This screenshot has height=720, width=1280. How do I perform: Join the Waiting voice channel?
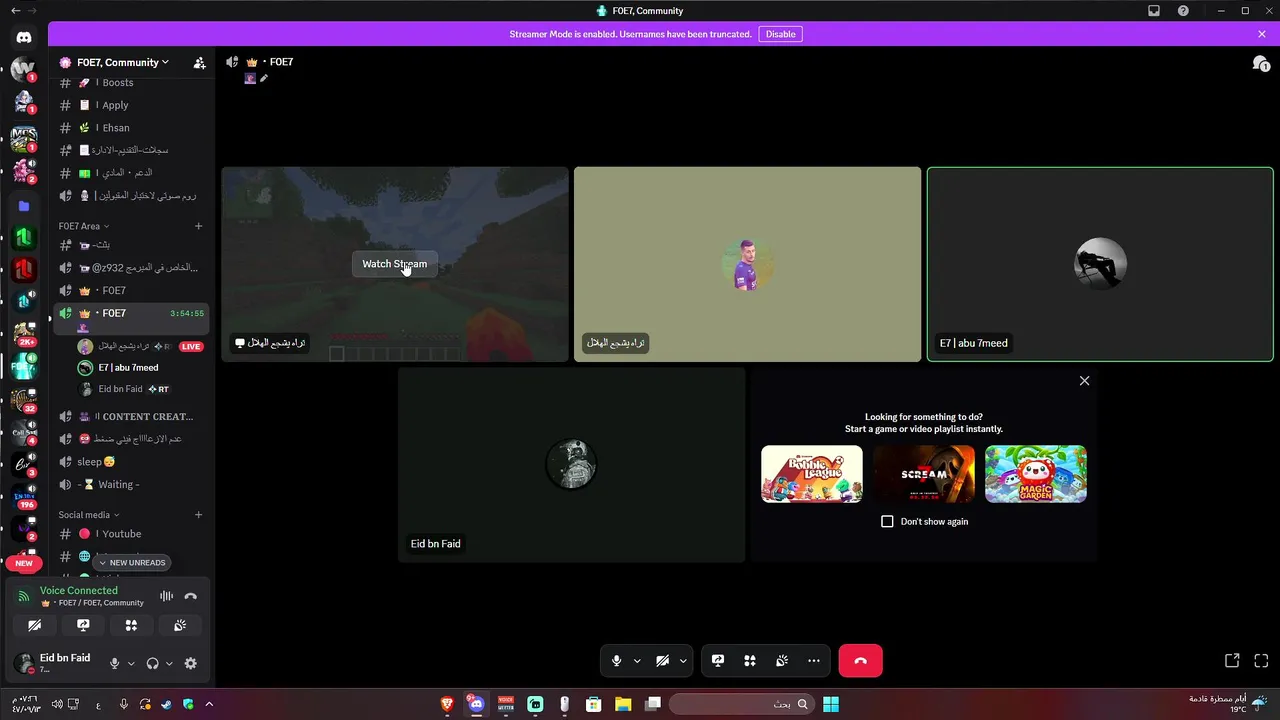coord(130,485)
